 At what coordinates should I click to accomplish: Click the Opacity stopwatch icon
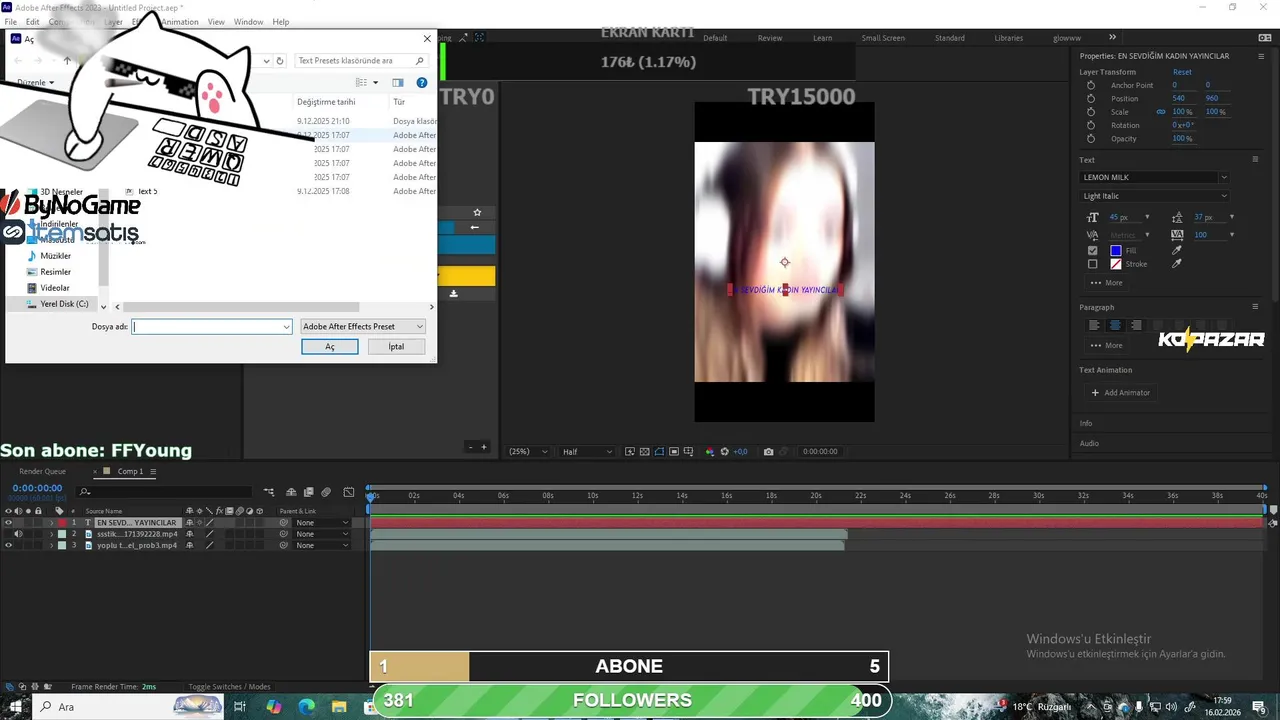tap(1091, 138)
